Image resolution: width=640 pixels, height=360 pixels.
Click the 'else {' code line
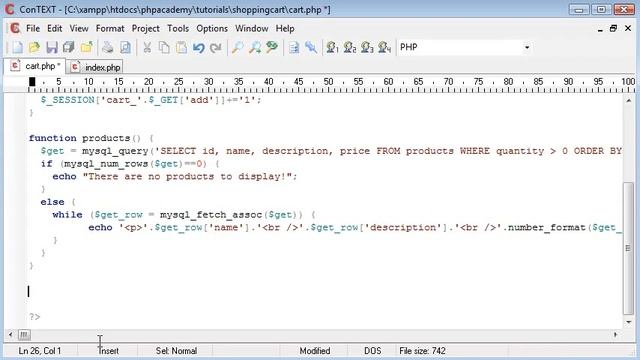click(x=58, y=202)
